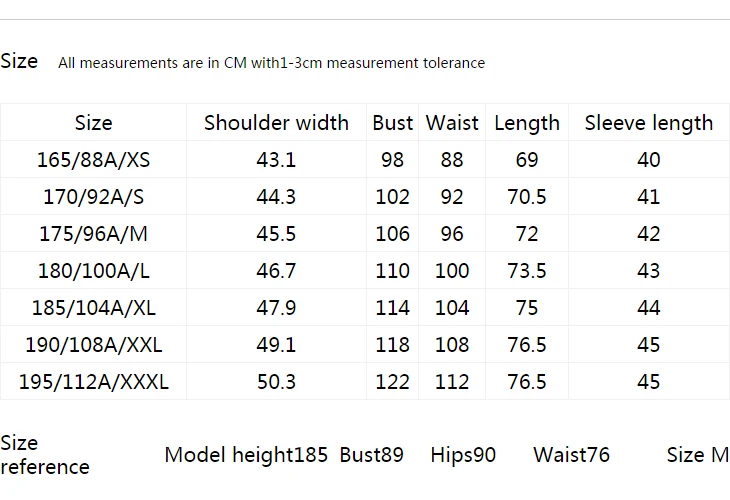Click the 50.3 shoulder width value
This screenshot has height=500, width=730.
click(x=276, y=382)
